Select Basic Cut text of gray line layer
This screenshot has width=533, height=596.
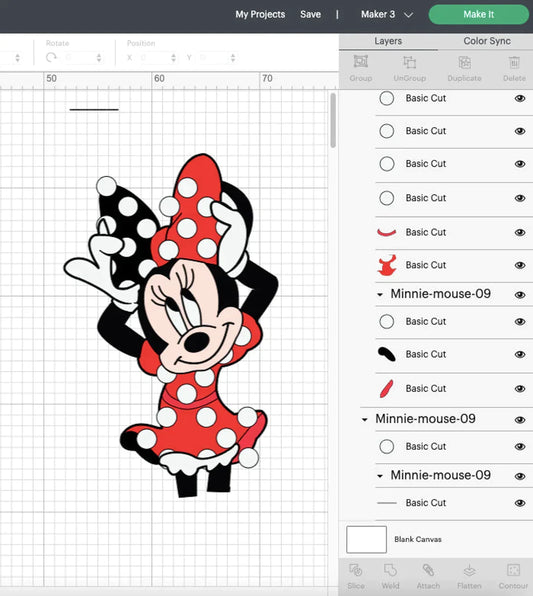click(x=425, y=502)
